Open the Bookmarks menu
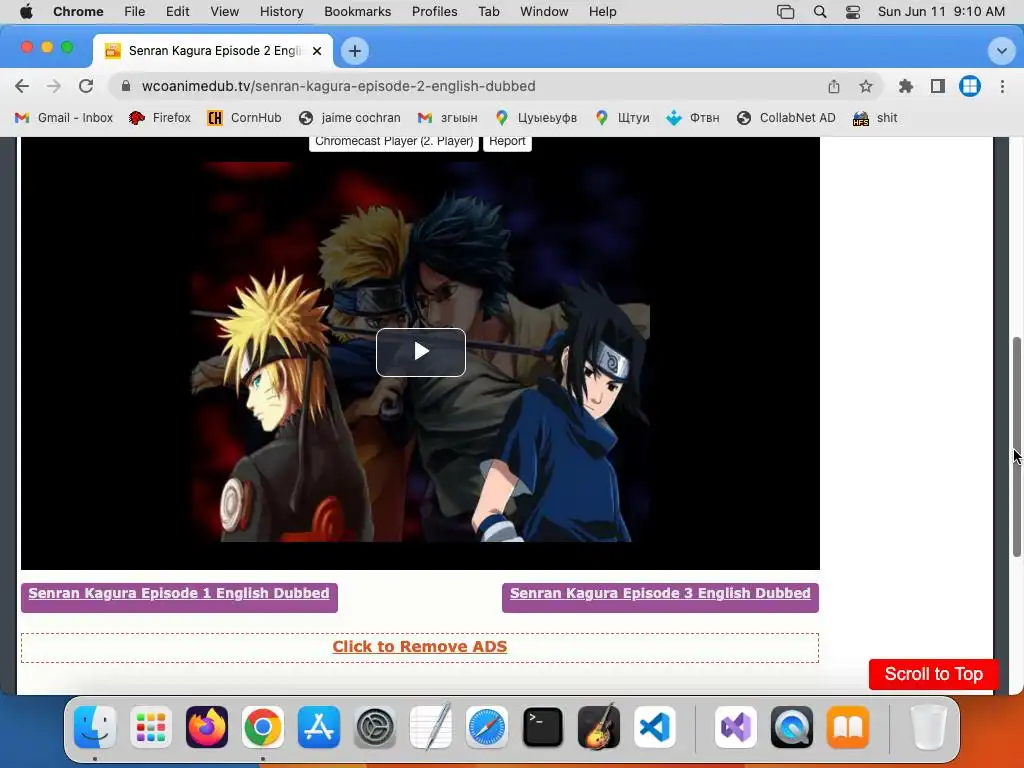 (357, 12)
